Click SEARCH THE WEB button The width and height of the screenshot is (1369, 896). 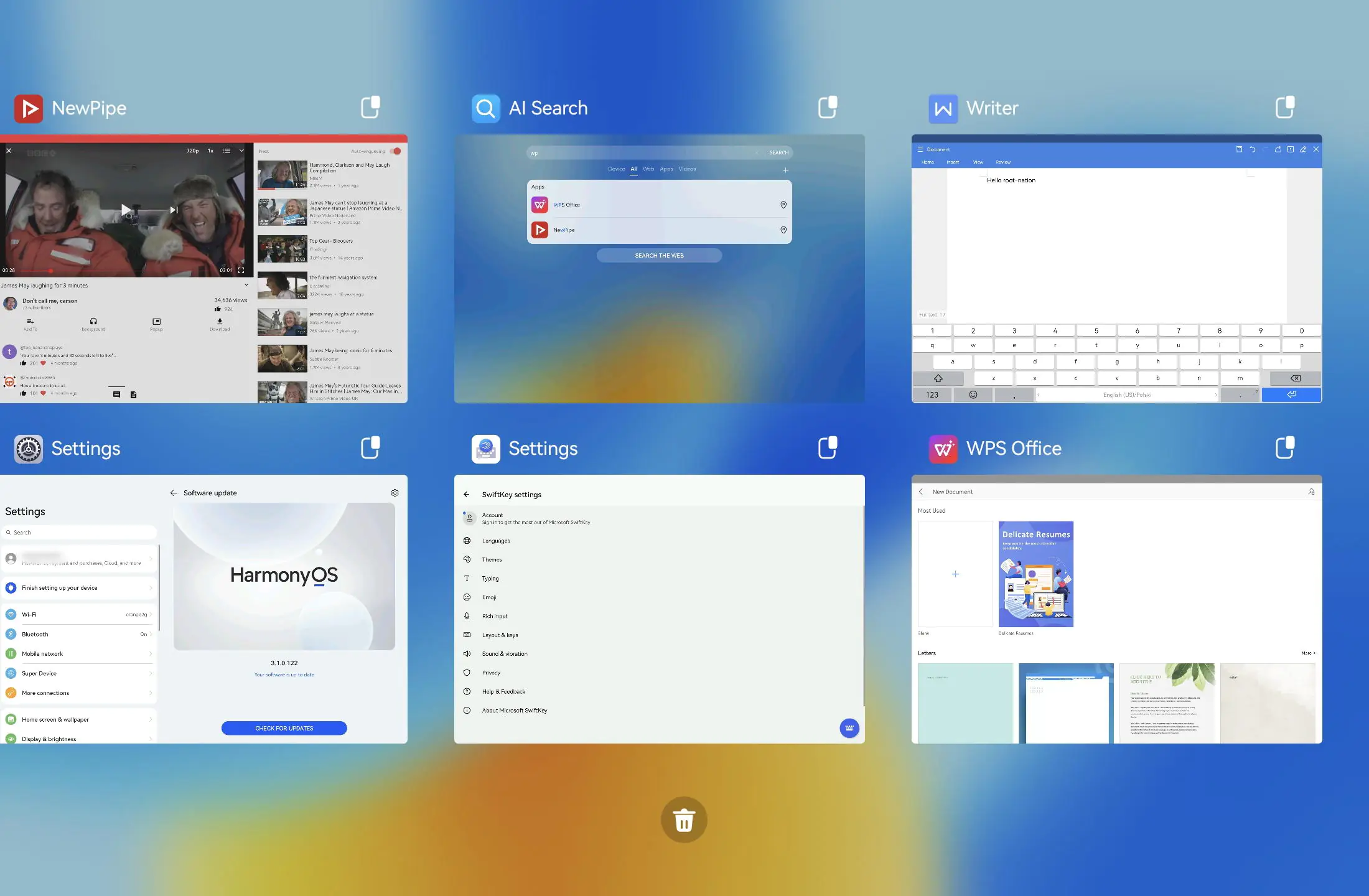659,256
